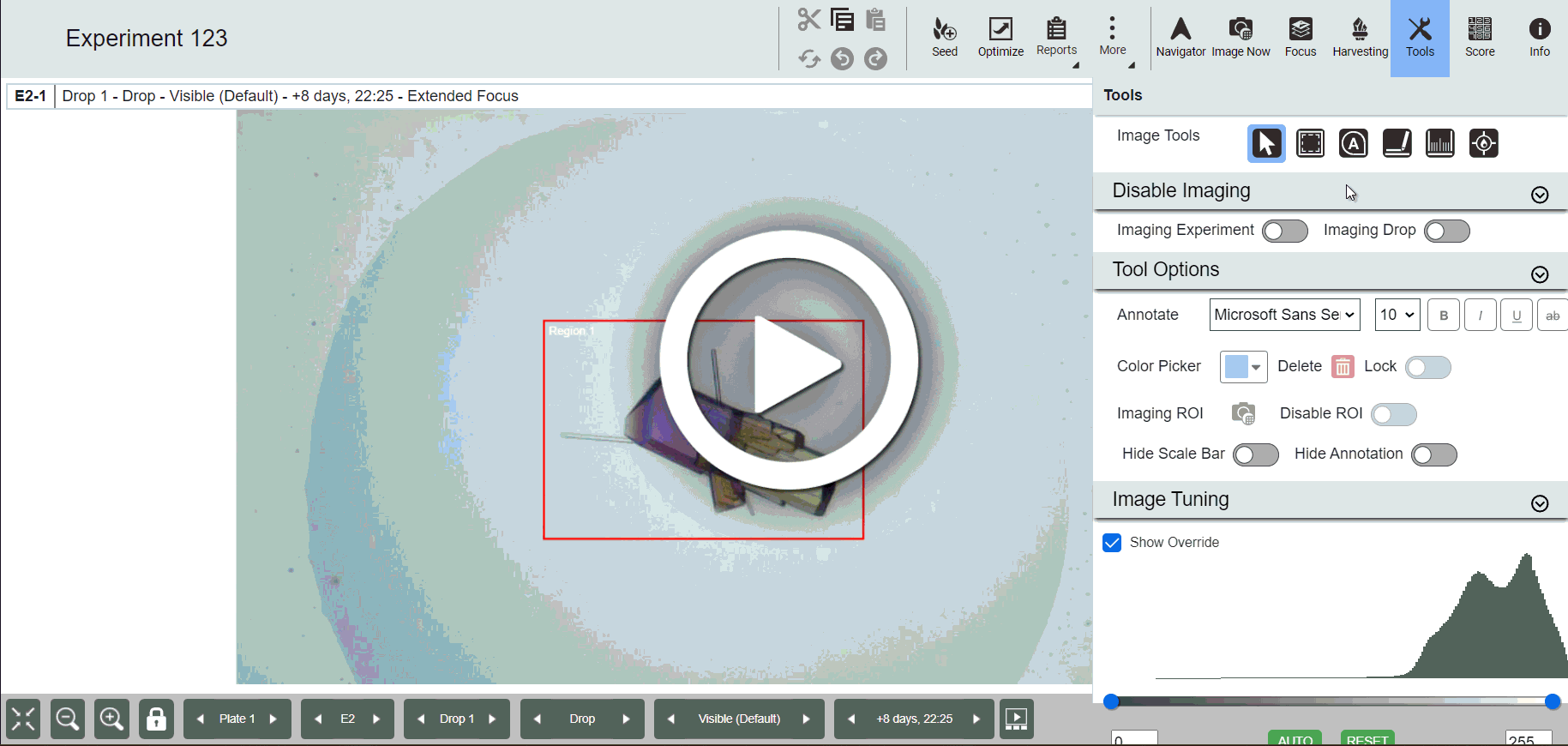Viewport: 1568px width, 746px height.
Task: Delete annotation with the trash icon
Action: (x=1343, y=367)
